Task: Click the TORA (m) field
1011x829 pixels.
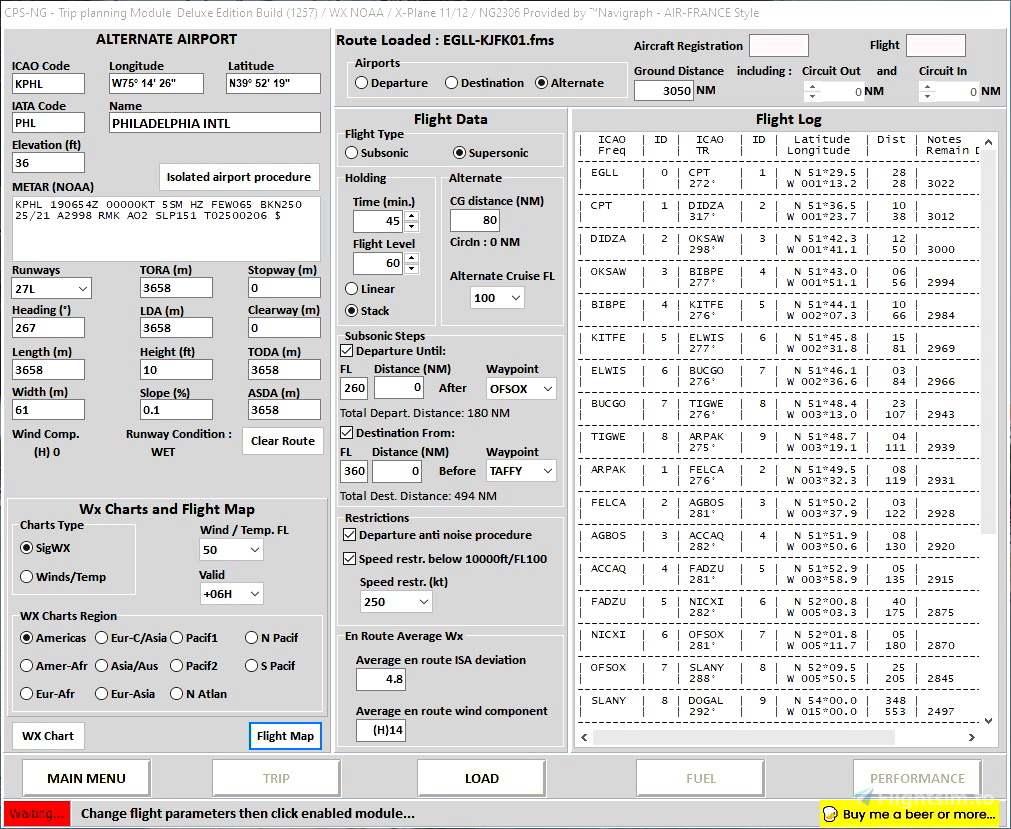Action: 176,288
